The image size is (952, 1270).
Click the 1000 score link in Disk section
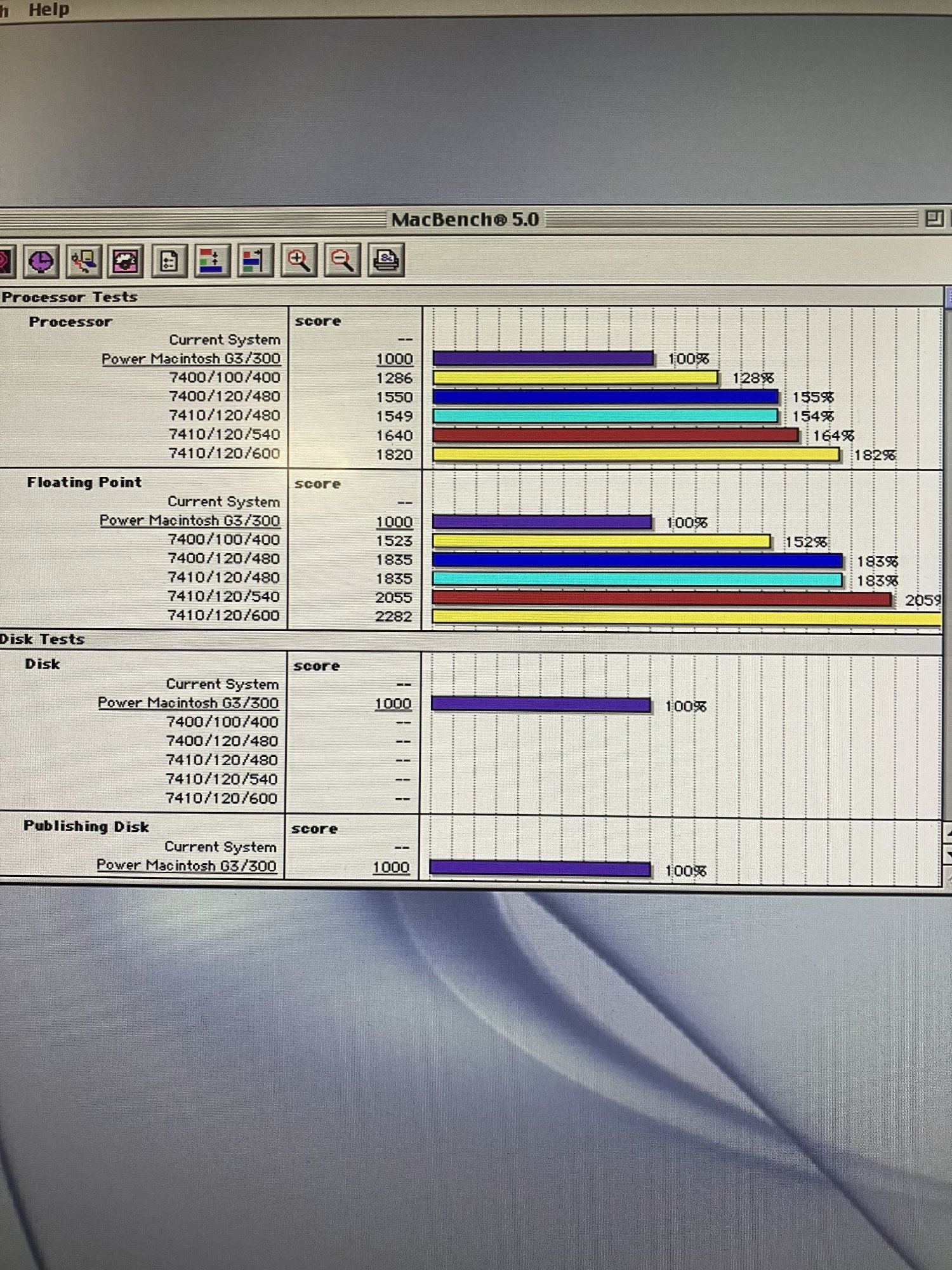point(393,704)
